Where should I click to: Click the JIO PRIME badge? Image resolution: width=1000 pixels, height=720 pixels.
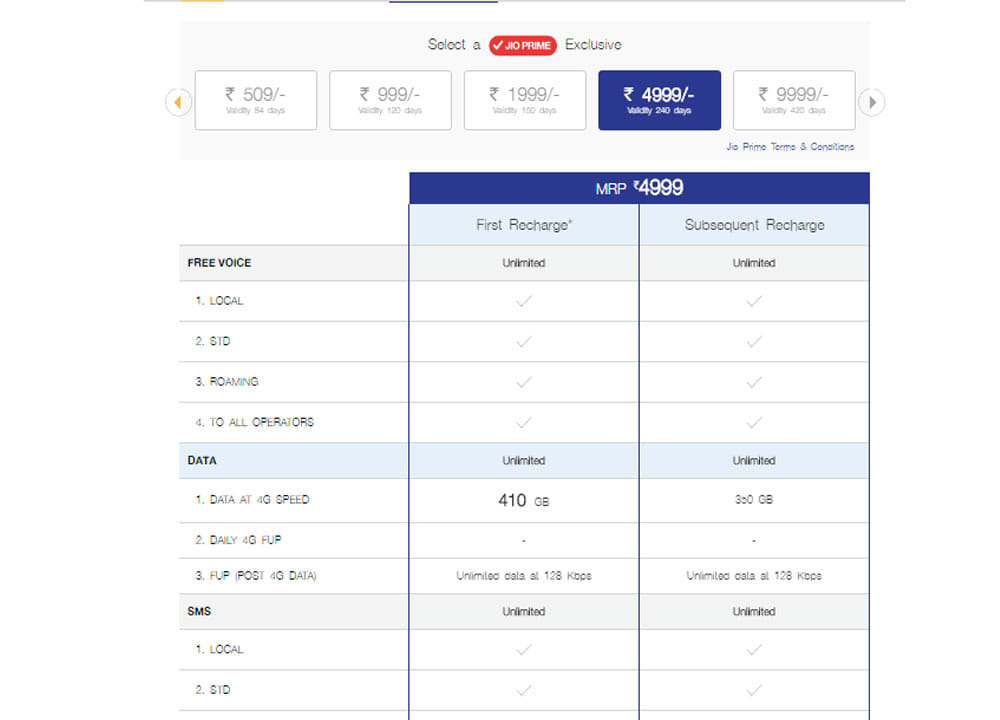pyautogui.click(x=523, y=45)
